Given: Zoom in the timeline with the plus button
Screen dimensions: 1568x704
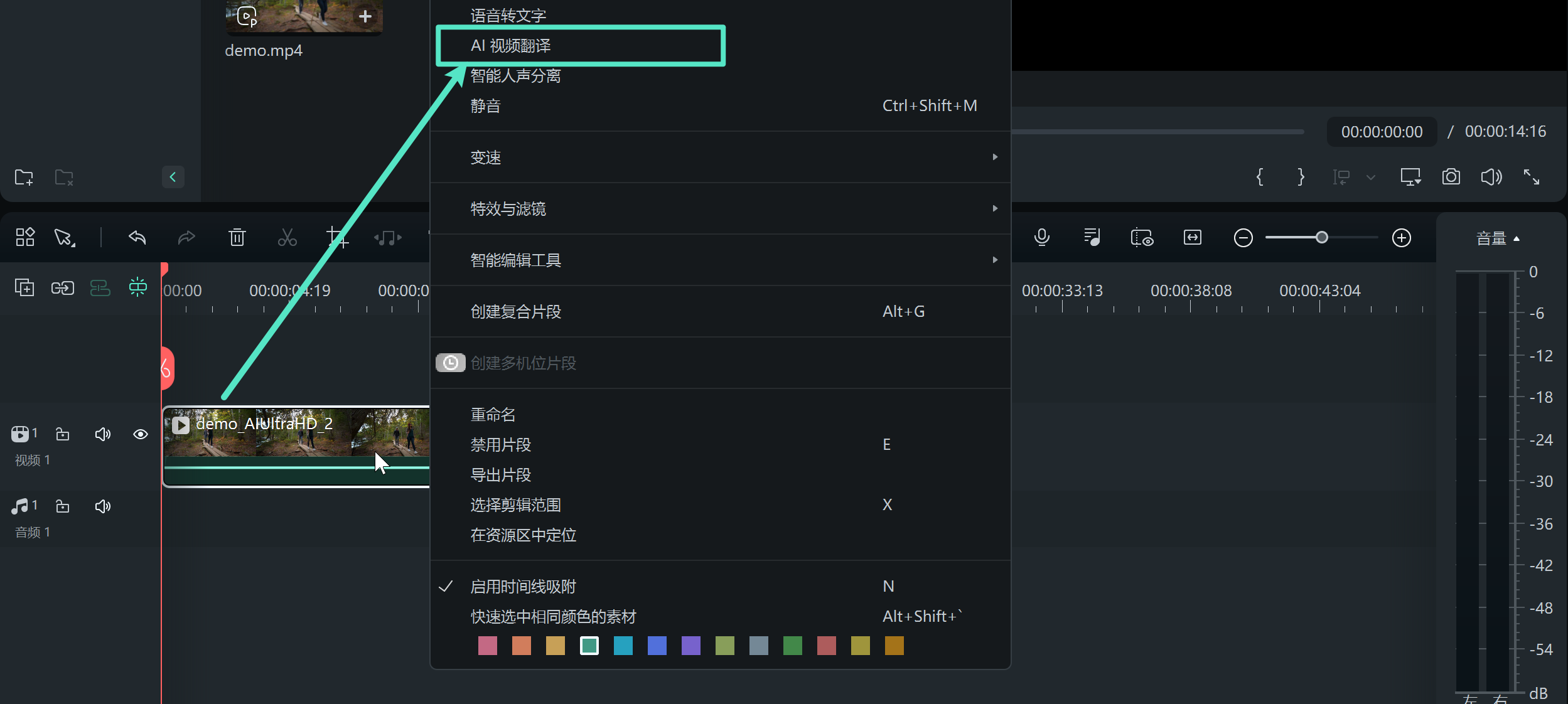Looking at the screenshot, I should (x=1401, y=238).
